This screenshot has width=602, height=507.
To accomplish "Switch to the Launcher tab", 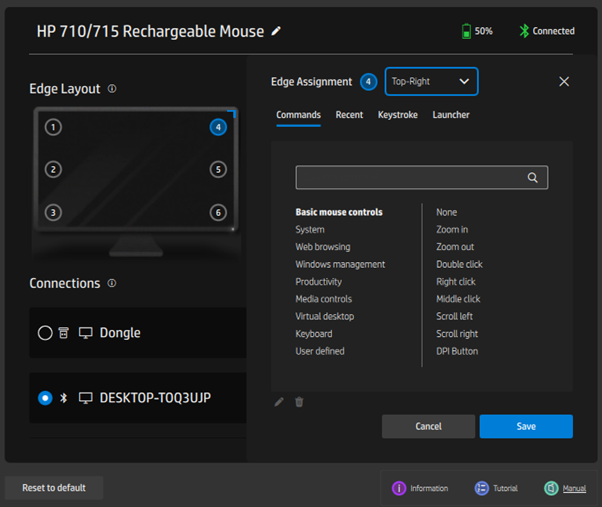I will (451, 115).
